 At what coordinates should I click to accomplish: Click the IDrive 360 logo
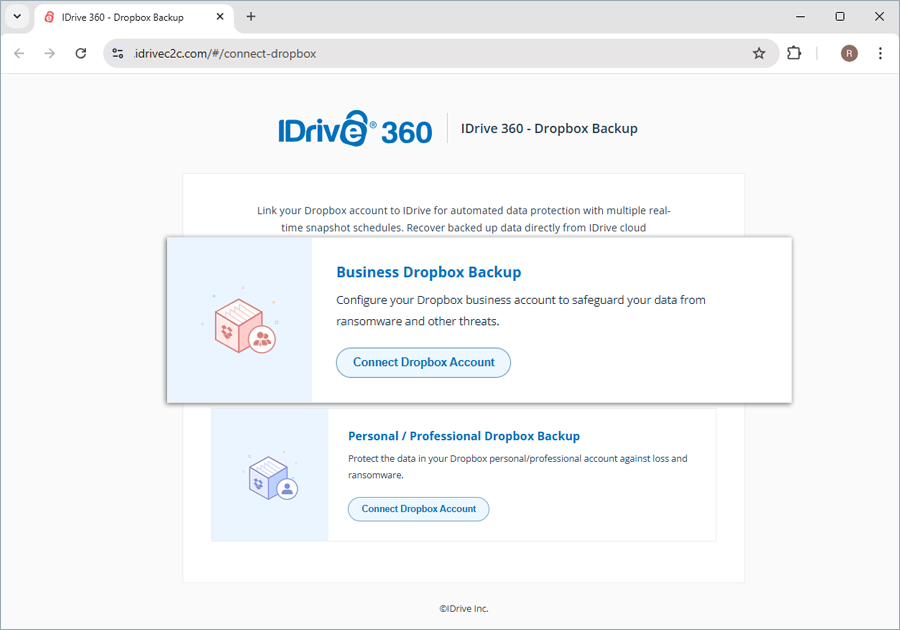[x=355, y=129]
